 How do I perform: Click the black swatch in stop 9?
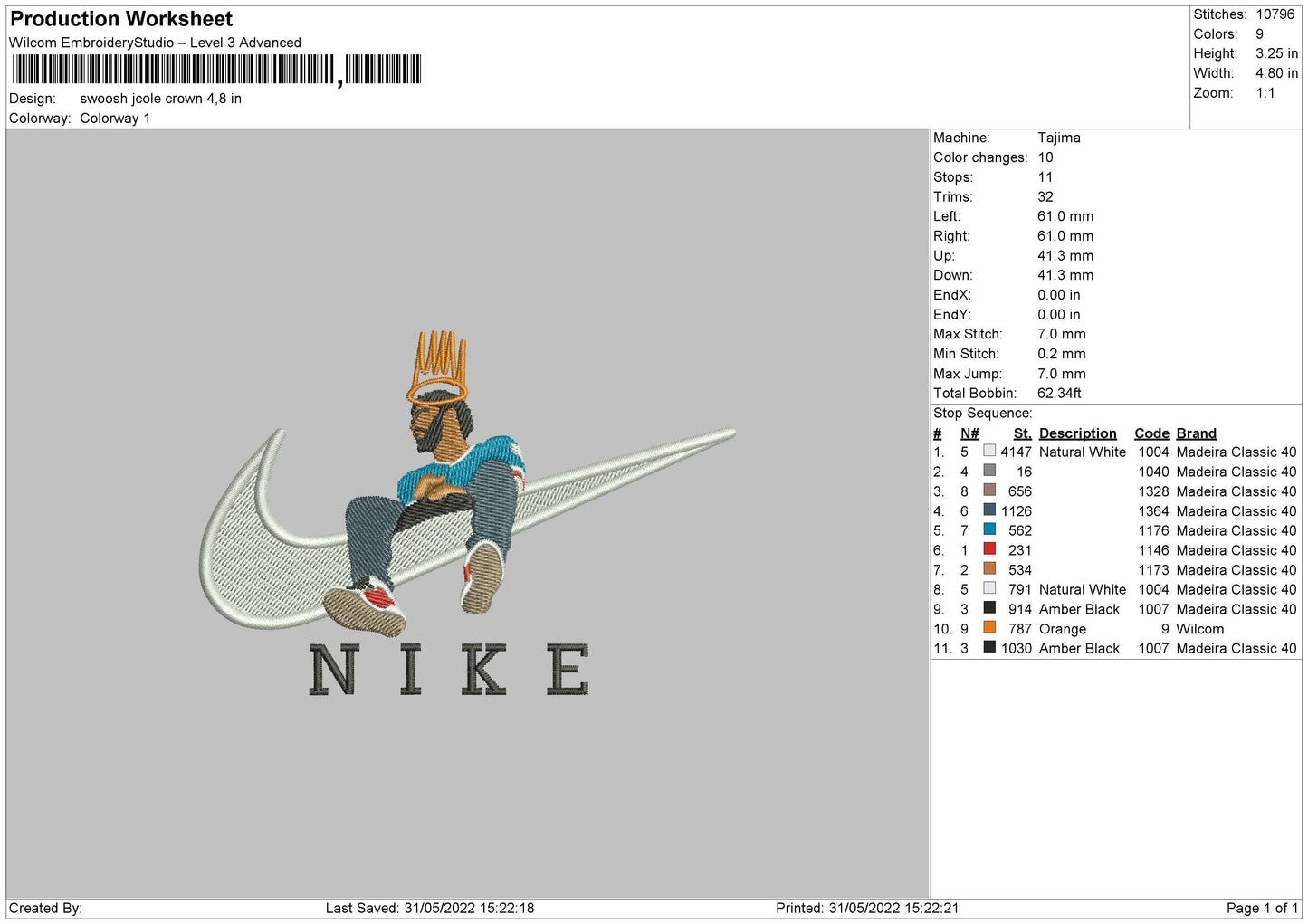click(x=989, y=609)
